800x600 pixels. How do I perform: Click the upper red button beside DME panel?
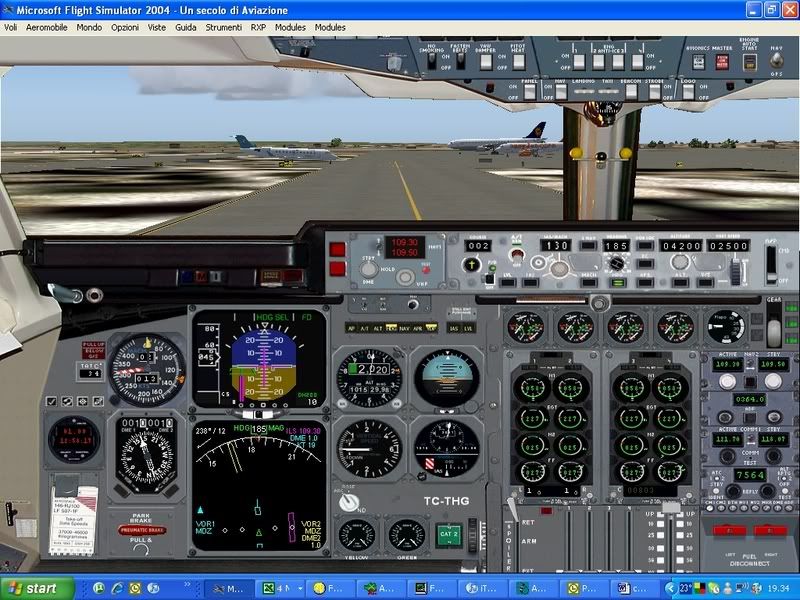pyautogui.click(x=337, y=249)
